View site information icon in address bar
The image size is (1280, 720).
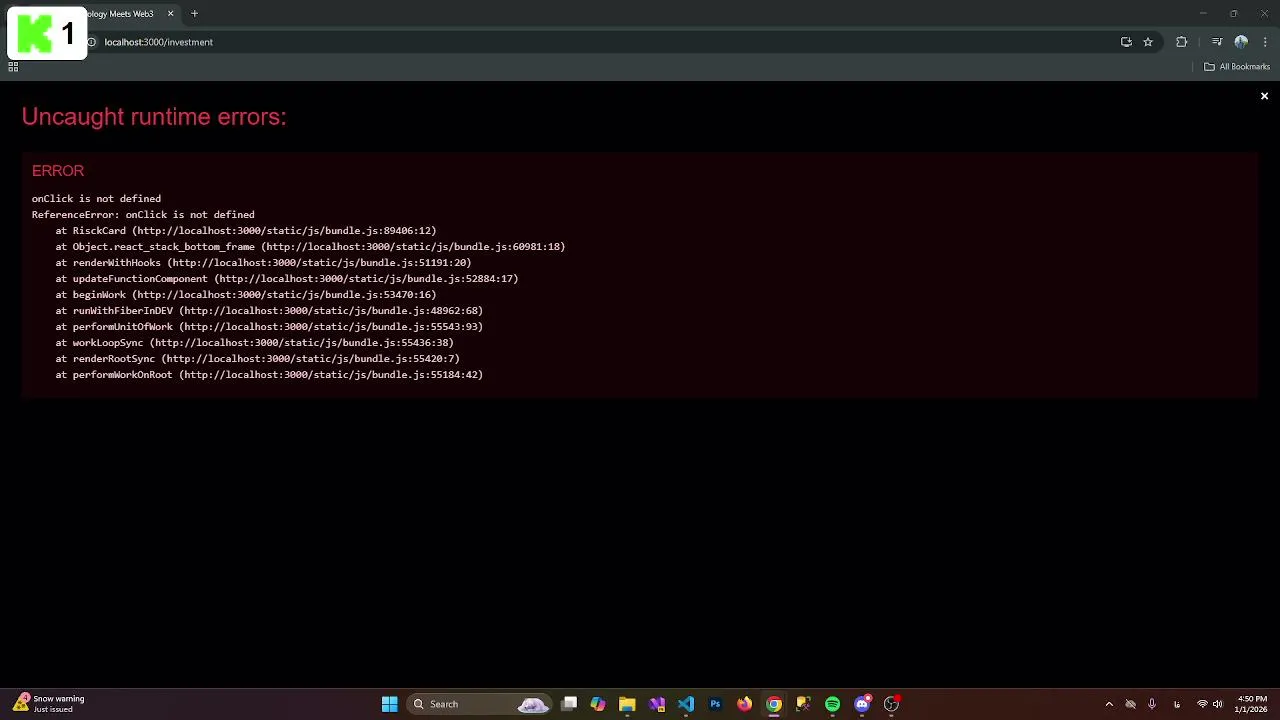[x=91, y=42]
